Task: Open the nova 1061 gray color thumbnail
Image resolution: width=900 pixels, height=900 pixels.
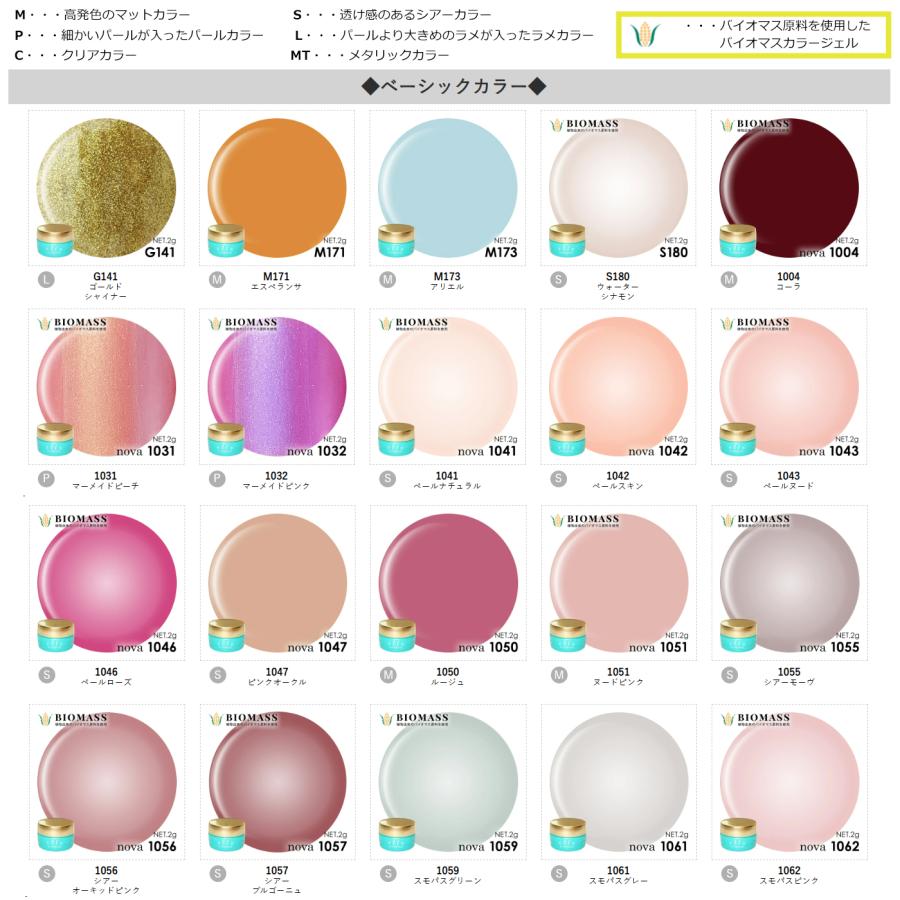Action: 619,782
